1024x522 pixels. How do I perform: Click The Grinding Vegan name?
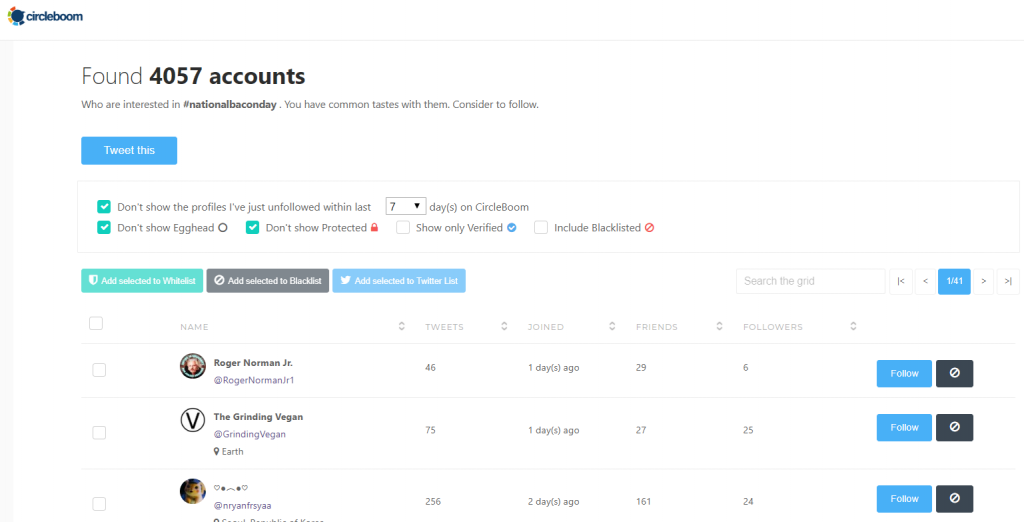click(x=258, y=417)
